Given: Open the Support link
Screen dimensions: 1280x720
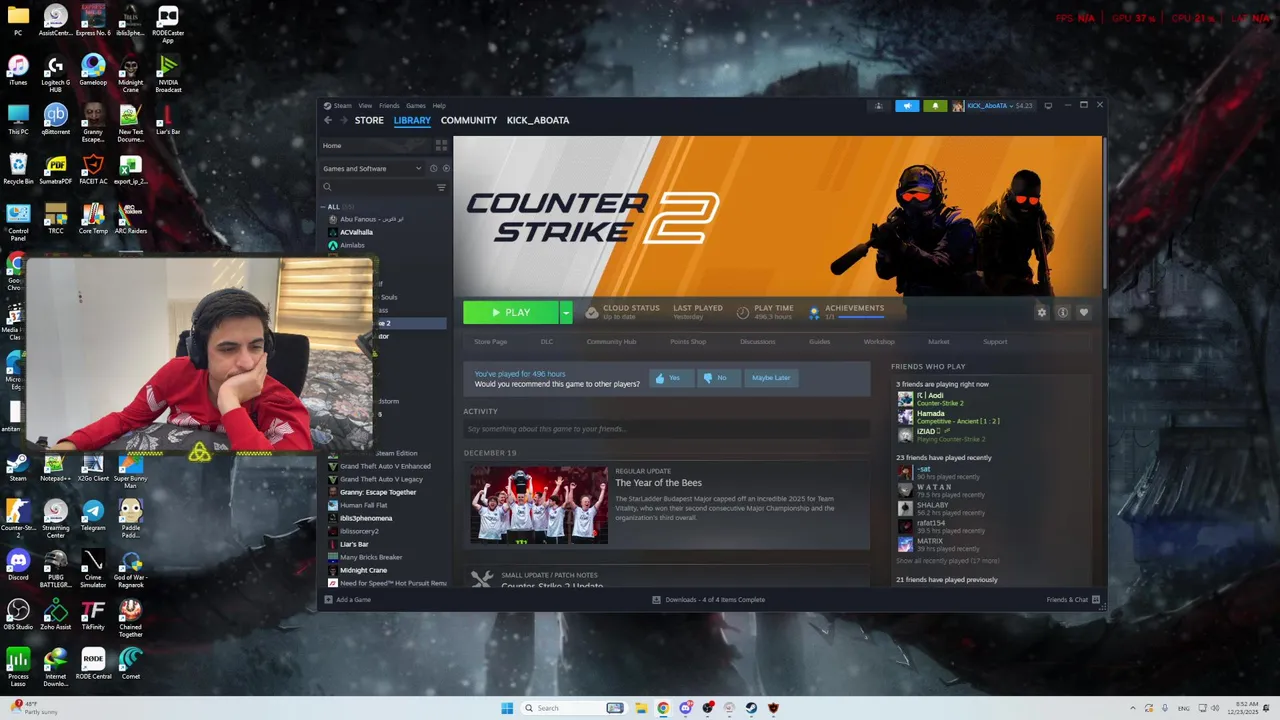Looking at the screenshot, I should tap(995, 342).
